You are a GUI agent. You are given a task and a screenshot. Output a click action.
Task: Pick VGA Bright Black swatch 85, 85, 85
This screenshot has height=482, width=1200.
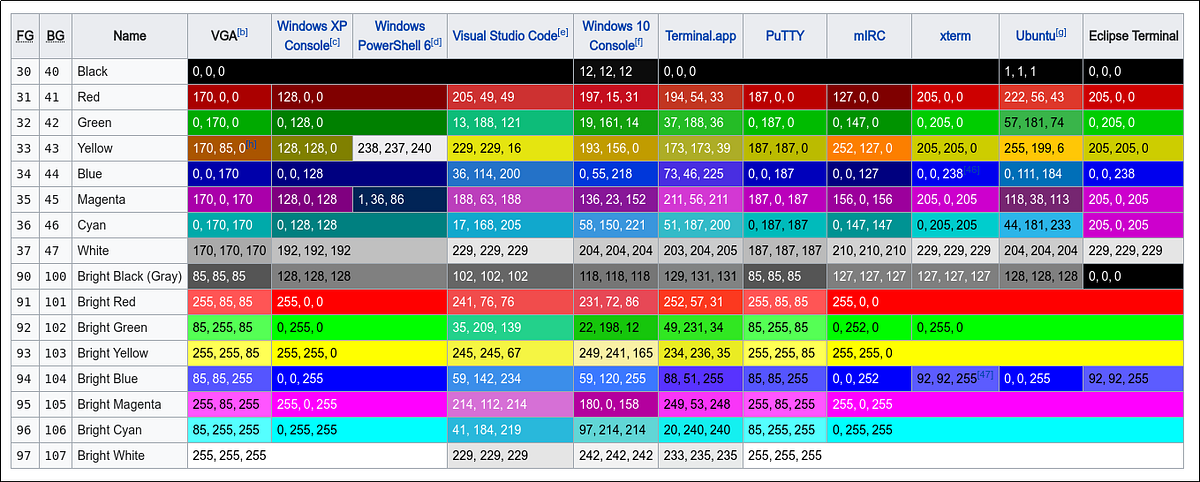pyautogui.click(x=229, y=276)
